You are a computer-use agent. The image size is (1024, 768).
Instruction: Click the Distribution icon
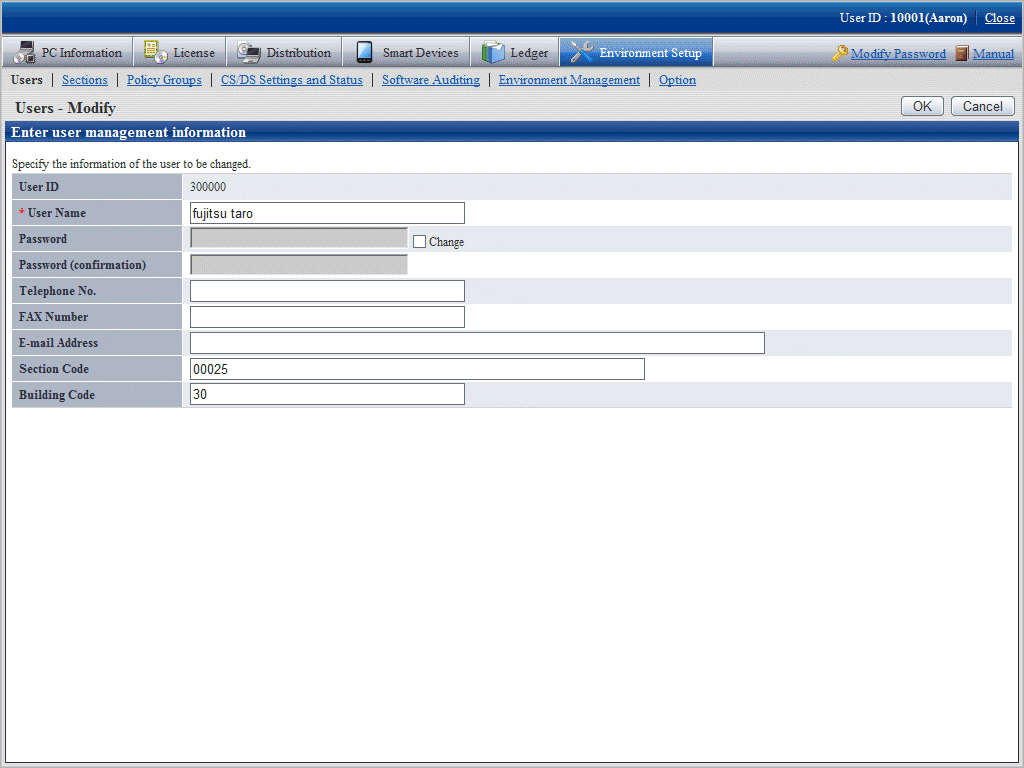coord(248,52)
